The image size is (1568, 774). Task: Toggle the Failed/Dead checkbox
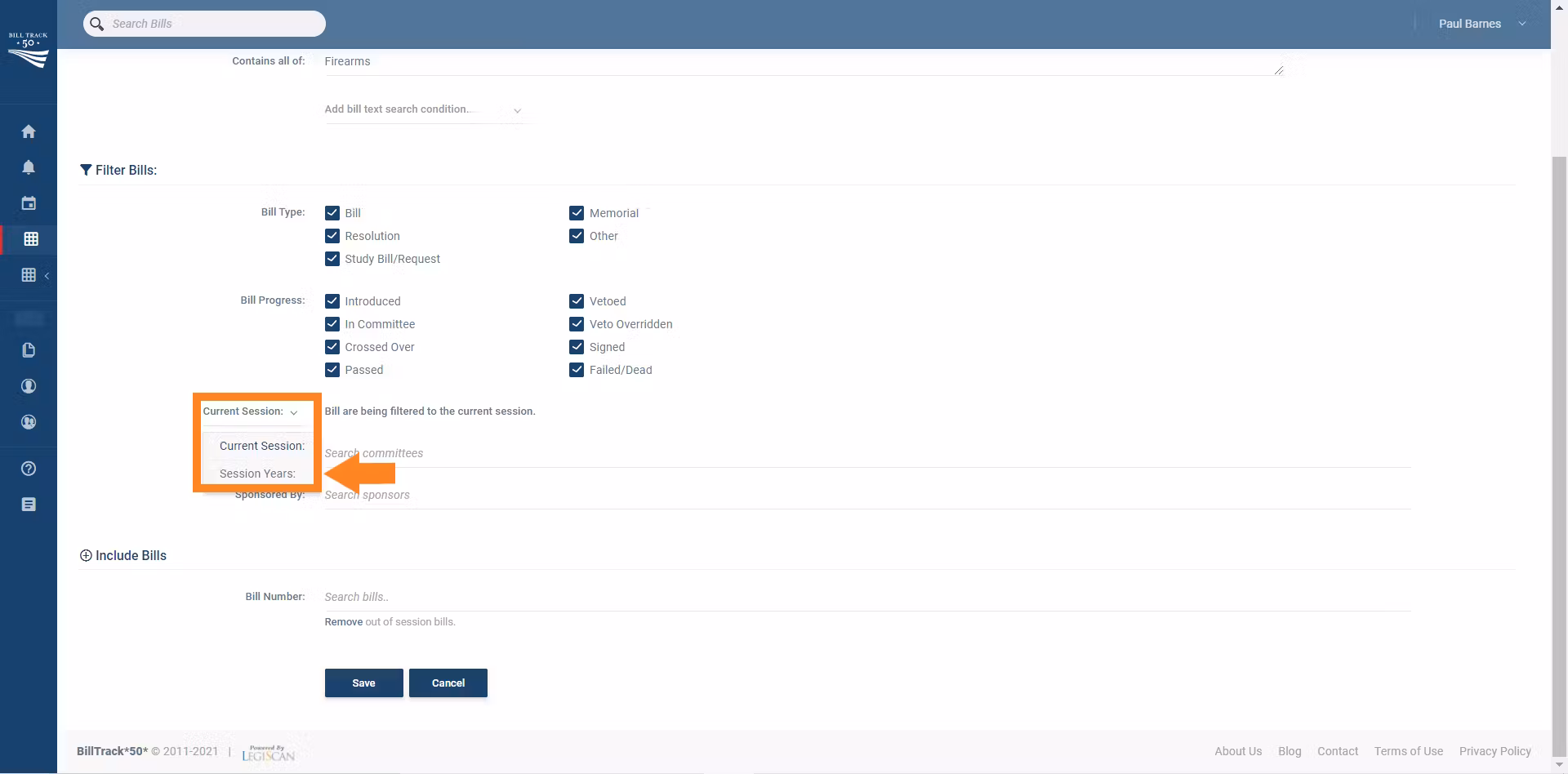click(x=577, y=370)
